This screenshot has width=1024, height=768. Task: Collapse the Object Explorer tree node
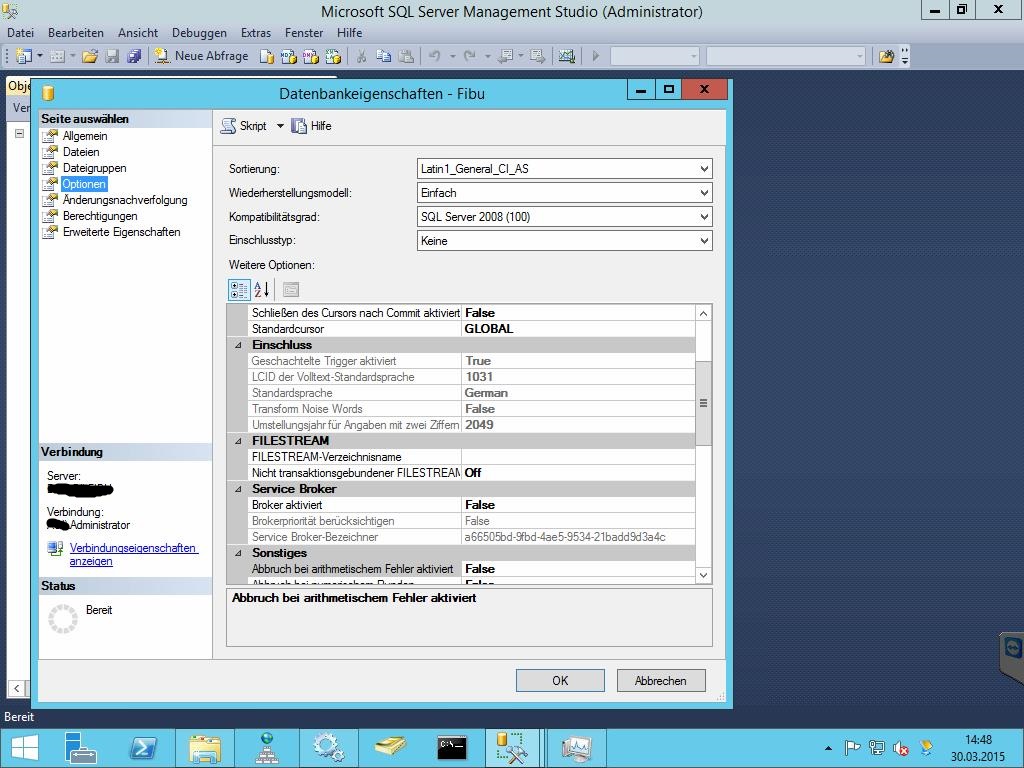(20, 133)
